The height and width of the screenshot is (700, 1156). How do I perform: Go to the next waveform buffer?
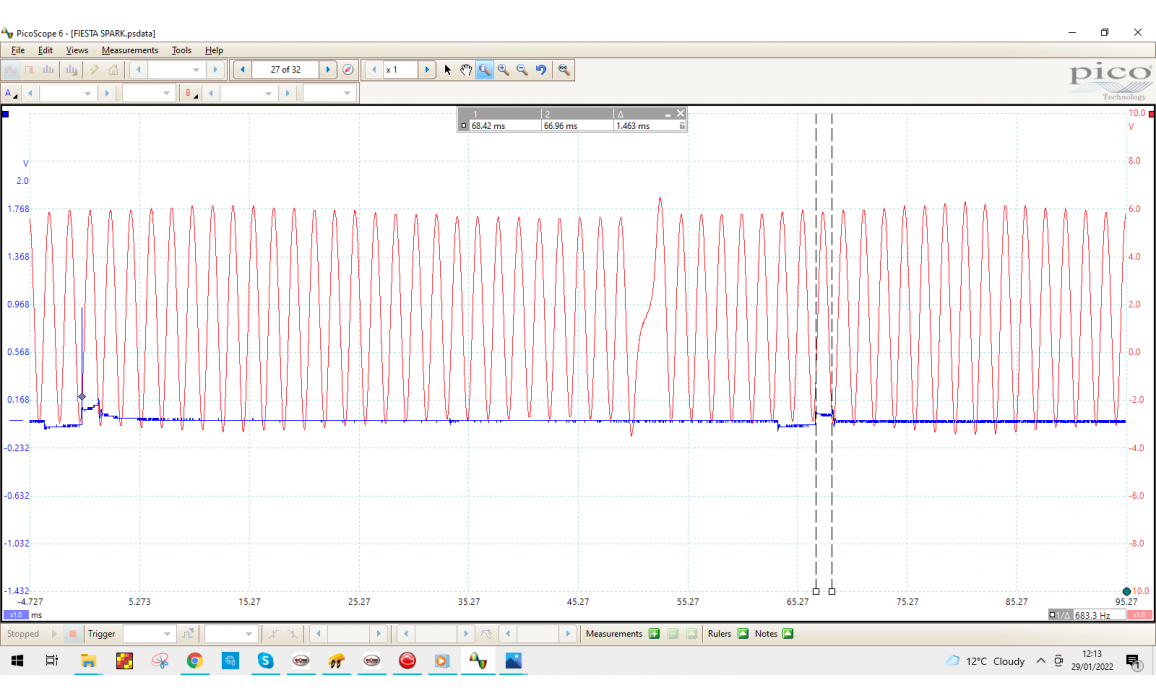328,70
